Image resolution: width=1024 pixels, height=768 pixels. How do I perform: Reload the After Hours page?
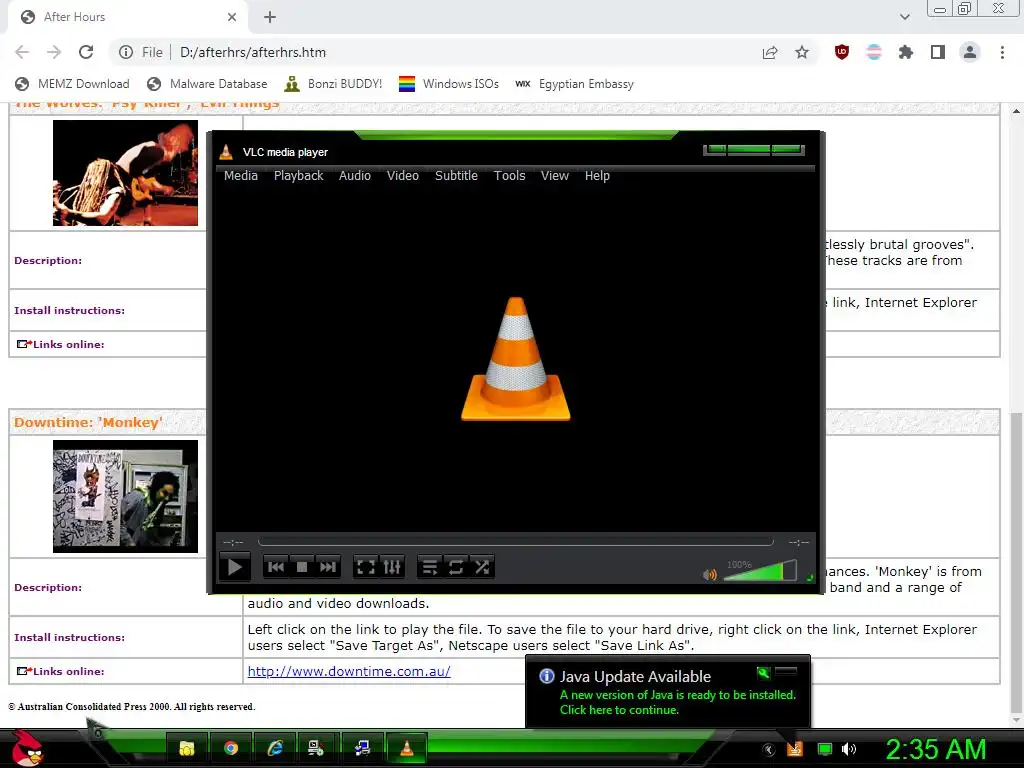[x=86, y=52]
